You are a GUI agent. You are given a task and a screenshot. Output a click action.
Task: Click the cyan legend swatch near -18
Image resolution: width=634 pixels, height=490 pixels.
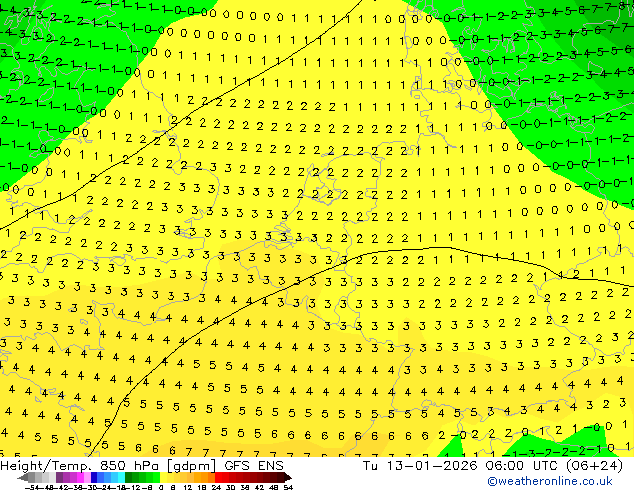click(x=122, y=478)
